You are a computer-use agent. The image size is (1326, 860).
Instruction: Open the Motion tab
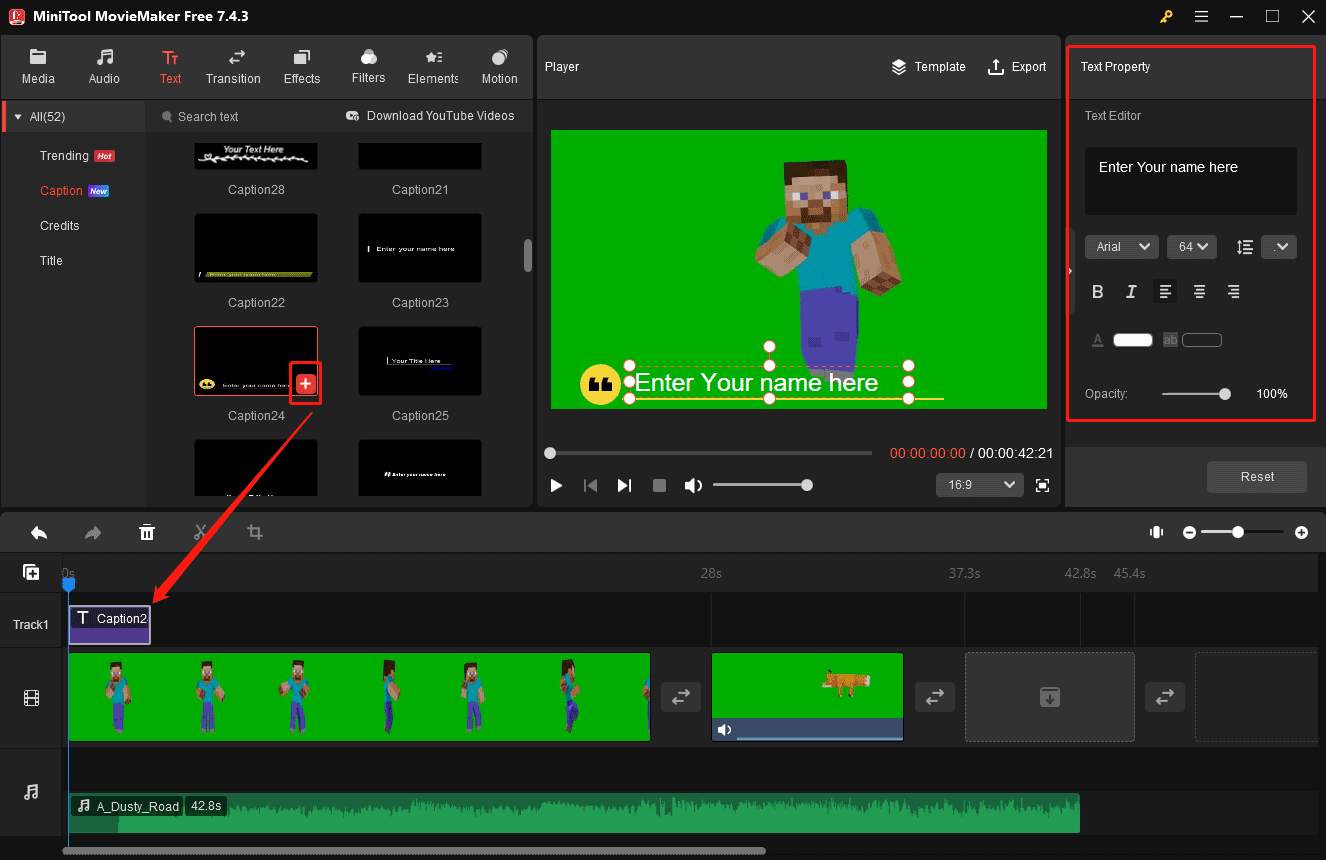click(499, 67)
